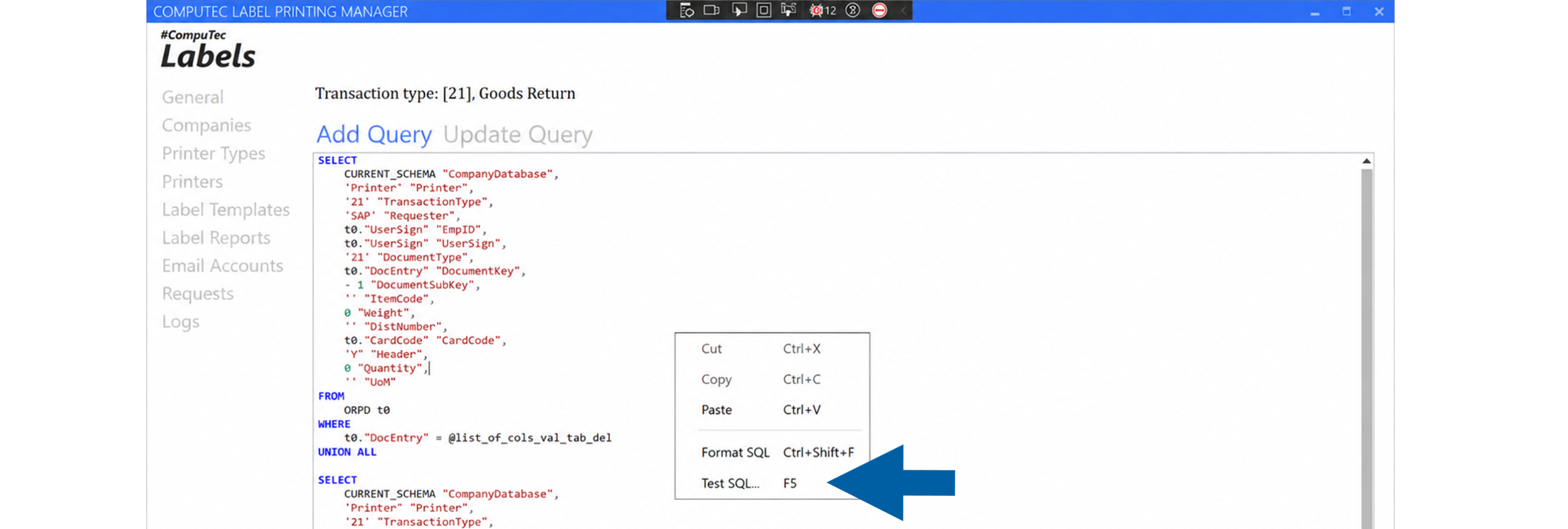Choose Copy from the context menu
This screenshot has width=1568, height=529.
click(772, 379)
